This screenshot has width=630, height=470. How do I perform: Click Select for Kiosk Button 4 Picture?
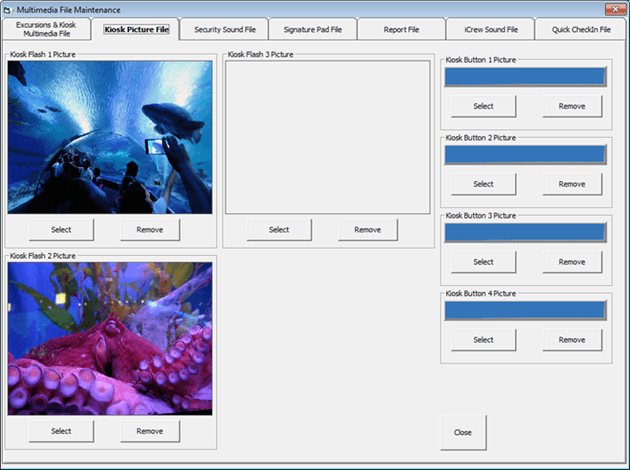coord(483,340)
